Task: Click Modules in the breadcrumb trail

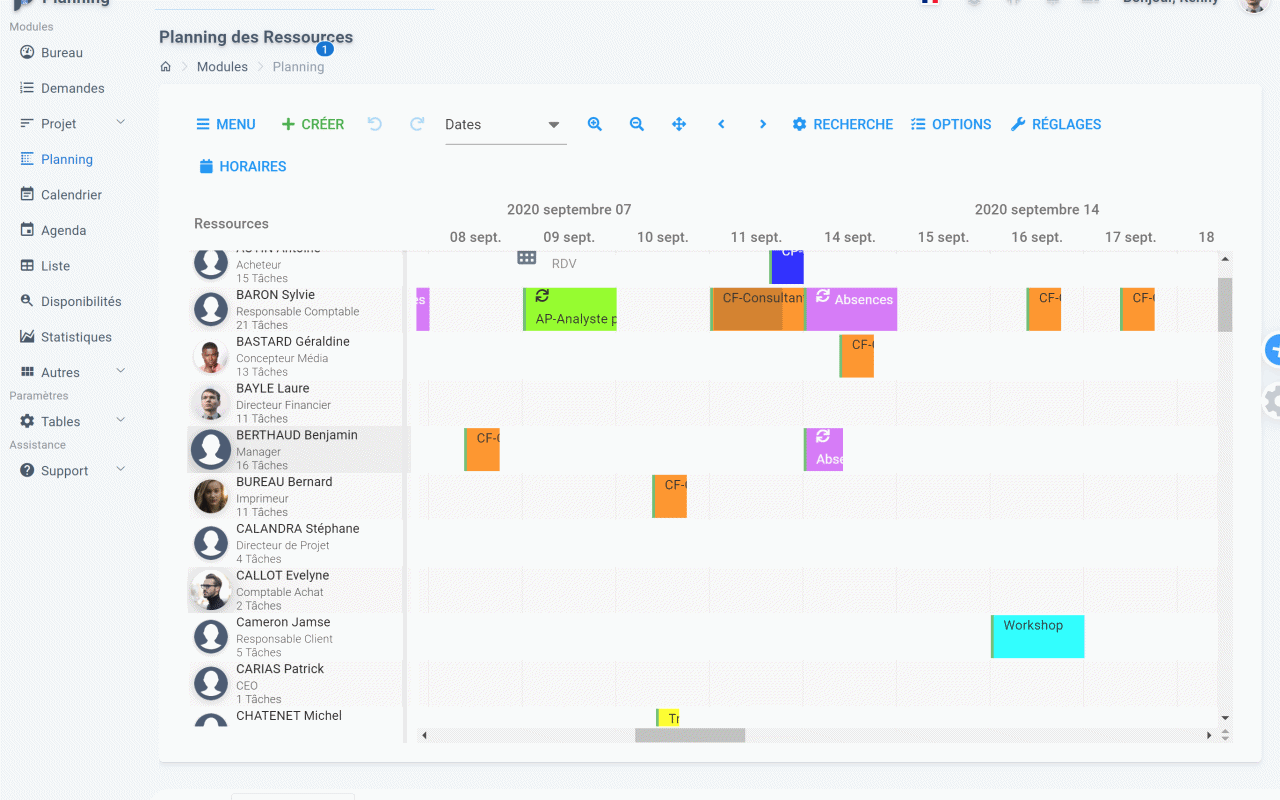Action: click(x=222, y=66)
